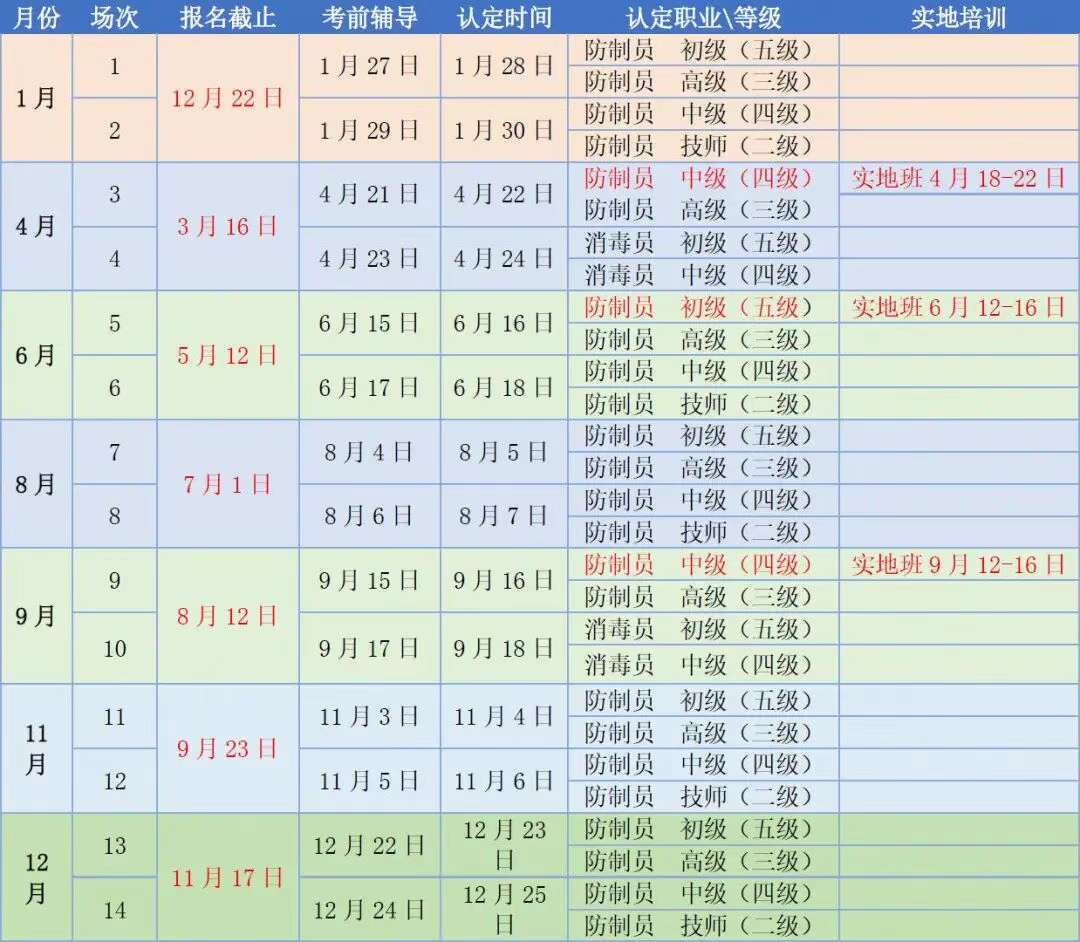Select the 实地班4月18-22日 training cell
The width and height of the screenshot is (1080, 942).
958,179
